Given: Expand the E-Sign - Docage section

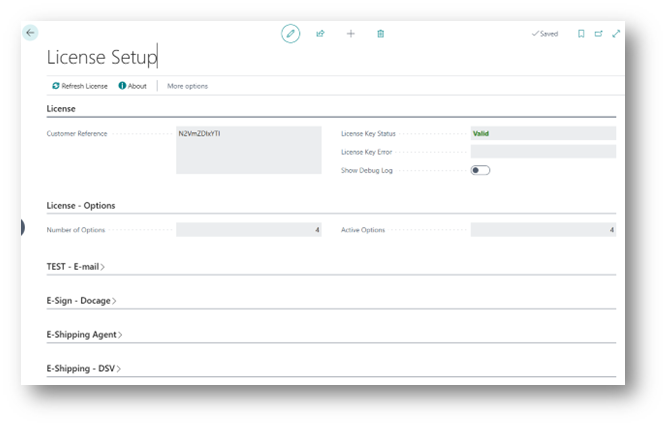Looking at the screenshot, I should point(82,301).
